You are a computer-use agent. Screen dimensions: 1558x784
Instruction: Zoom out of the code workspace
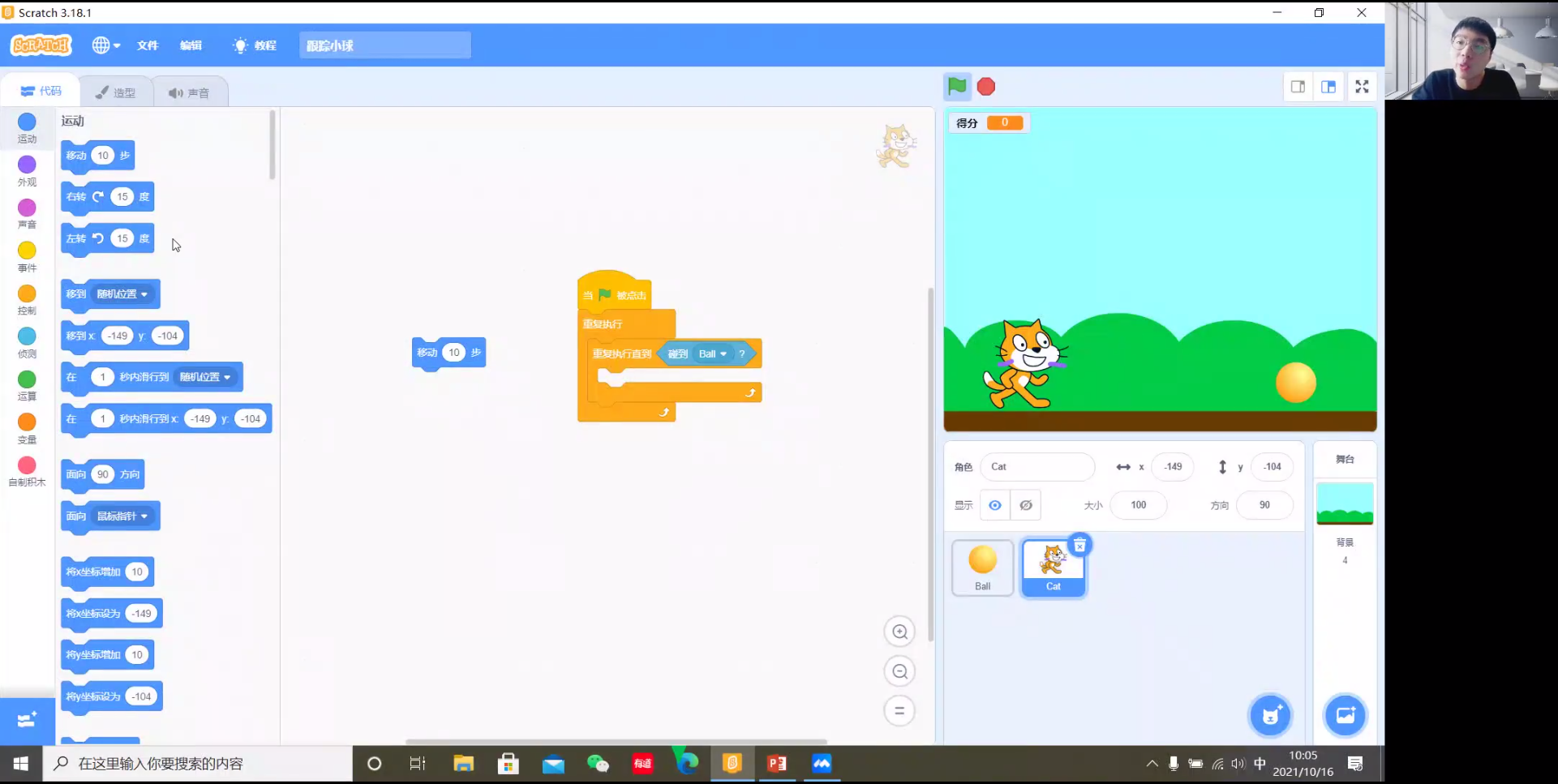899,671
